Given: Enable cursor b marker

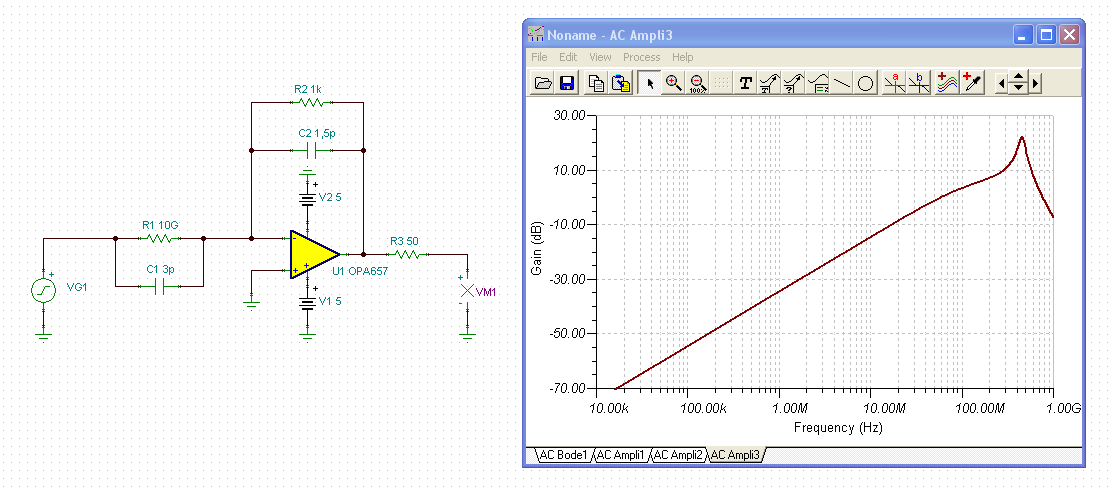Looking at the screenshot, I should point(919,83).
